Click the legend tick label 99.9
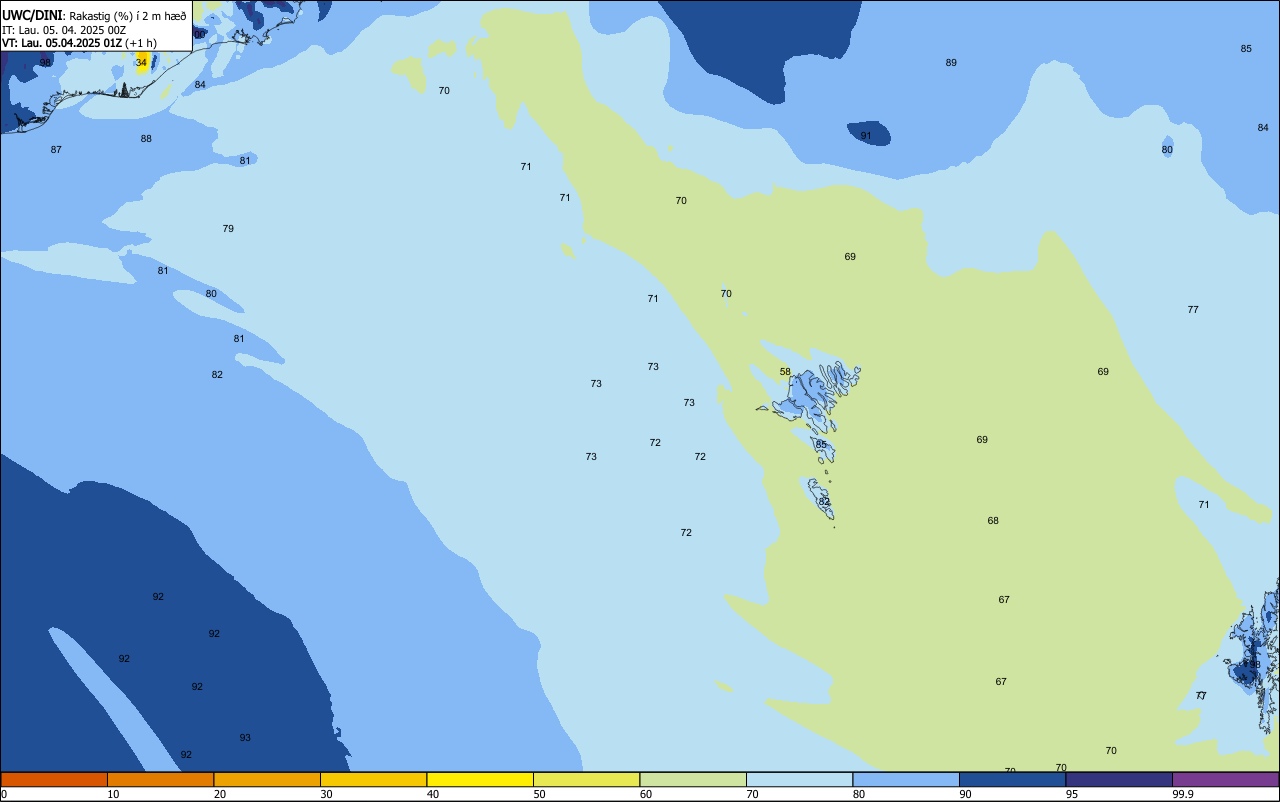Viewport: 1280px width, 802px height. [x=1183, y=794]
